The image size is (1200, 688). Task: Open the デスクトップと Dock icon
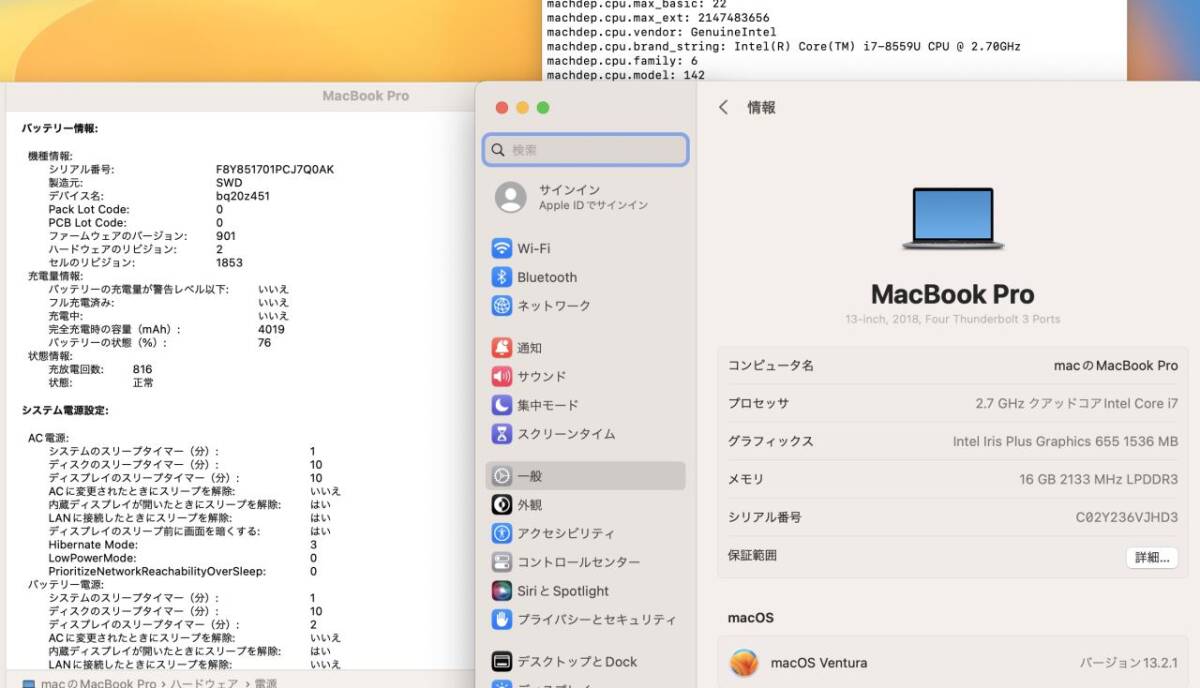coord(501,661)
